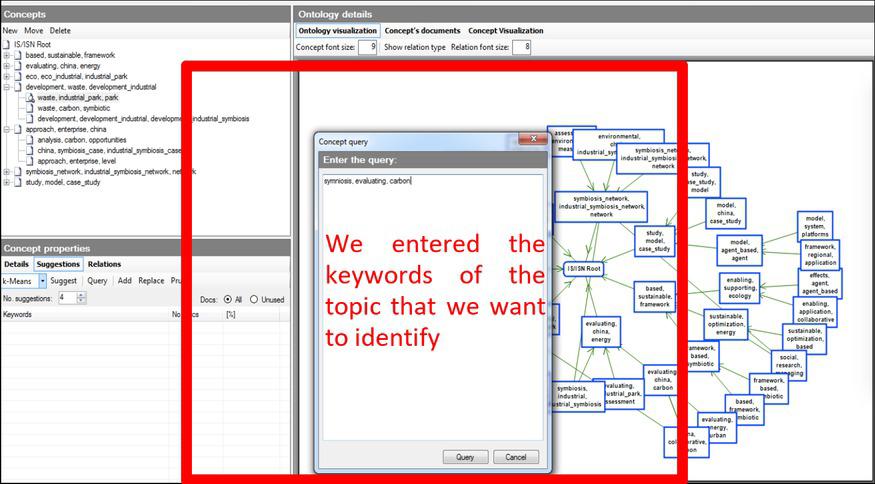Click the icon next to 'analysis, carbon, opportunities'
Image resolution: width=875 pixels, height=484 pixels.
coord(30,140)
